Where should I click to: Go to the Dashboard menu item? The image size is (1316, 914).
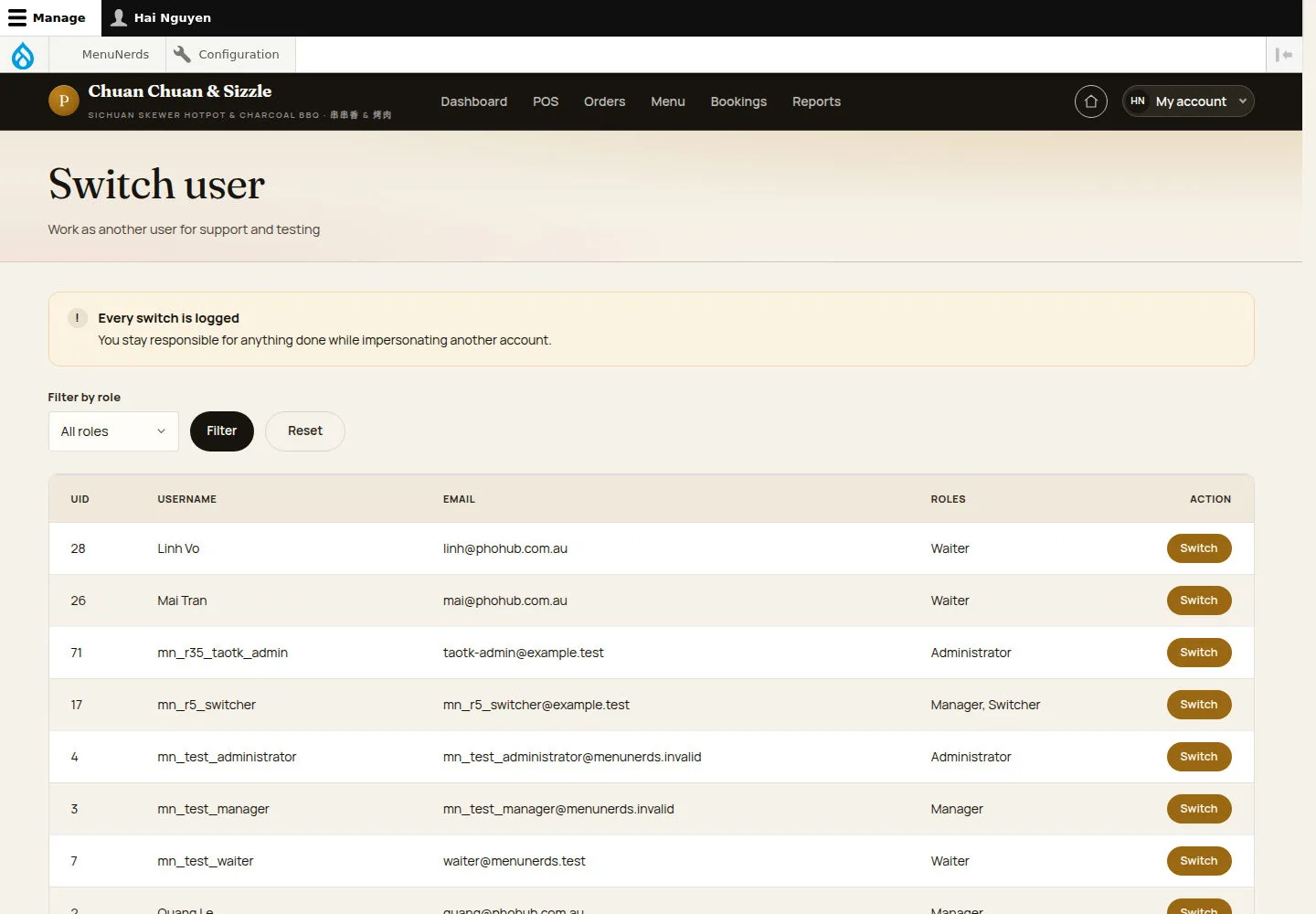[x=473, y=101]
